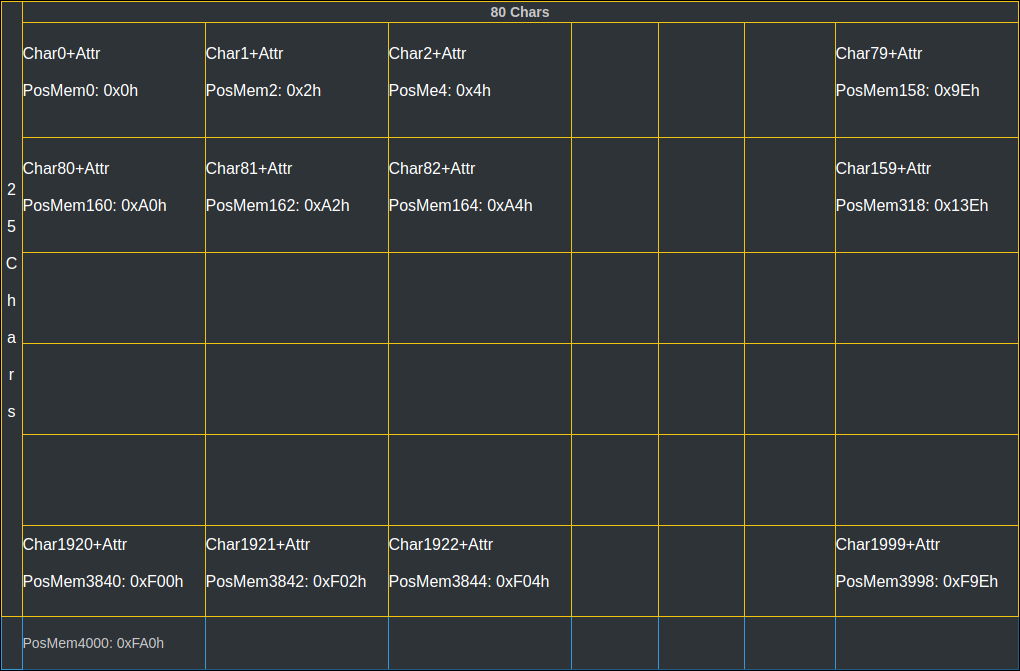Click the PosMe4: 0x4h address text
Screen dimensions: 1020x671
pos(439,91)
